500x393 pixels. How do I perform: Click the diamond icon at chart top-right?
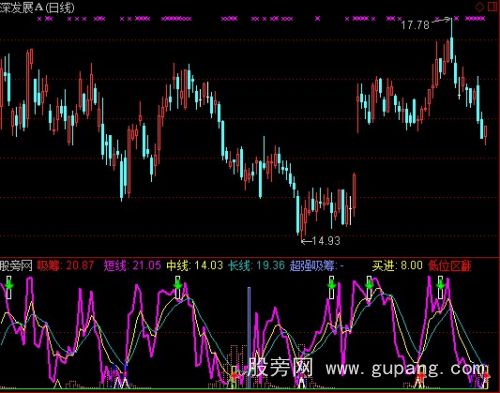[480, 6]
